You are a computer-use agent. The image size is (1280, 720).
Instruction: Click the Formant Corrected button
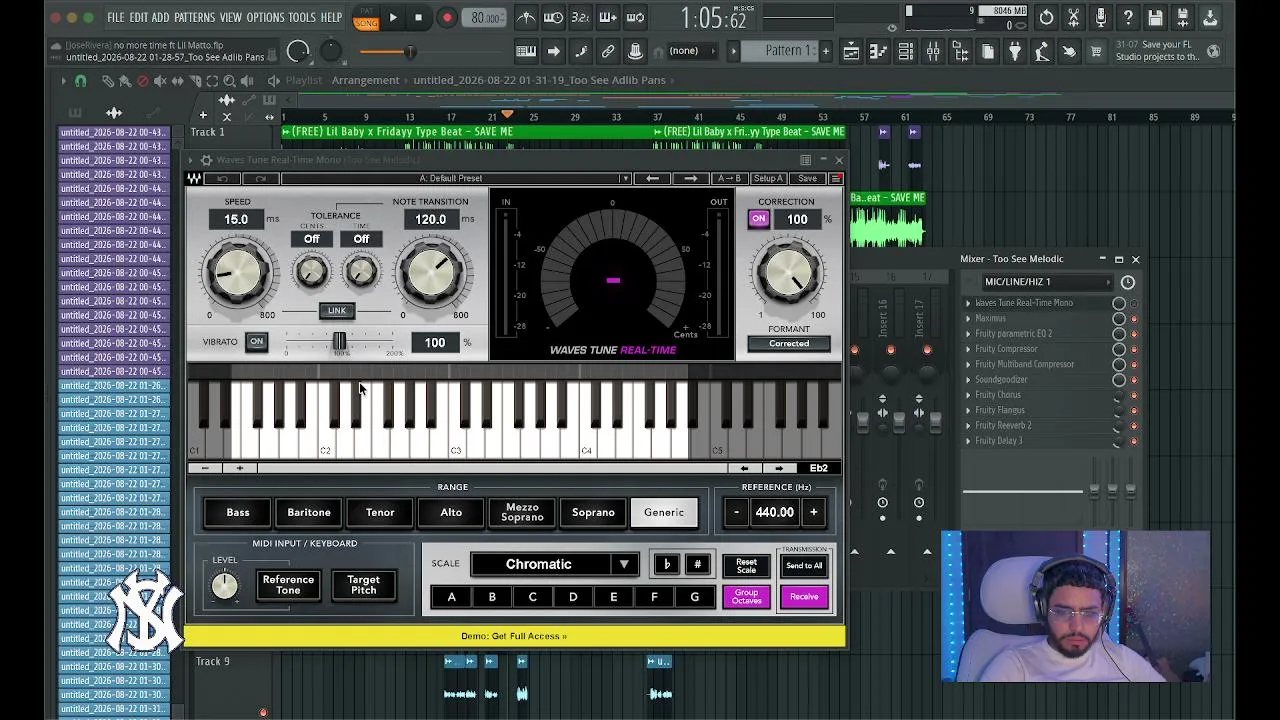coord(789,343)
